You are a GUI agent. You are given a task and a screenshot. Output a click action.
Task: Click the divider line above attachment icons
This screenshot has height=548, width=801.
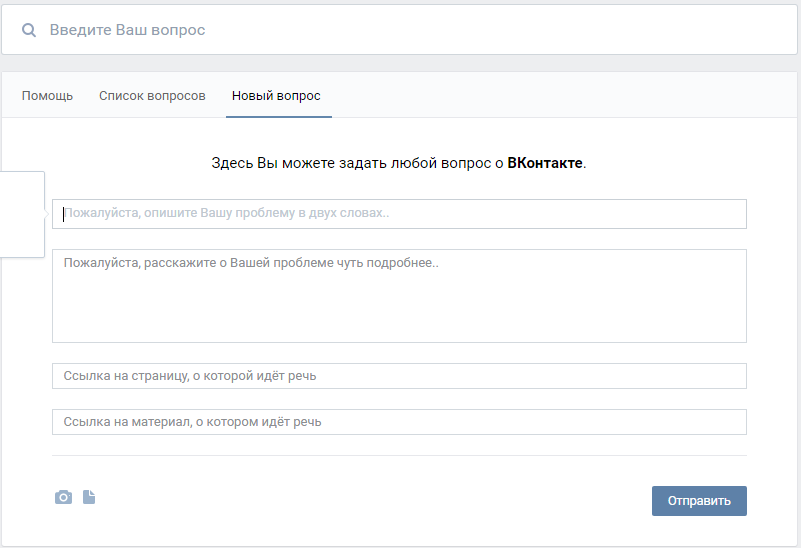coord(400,456)
